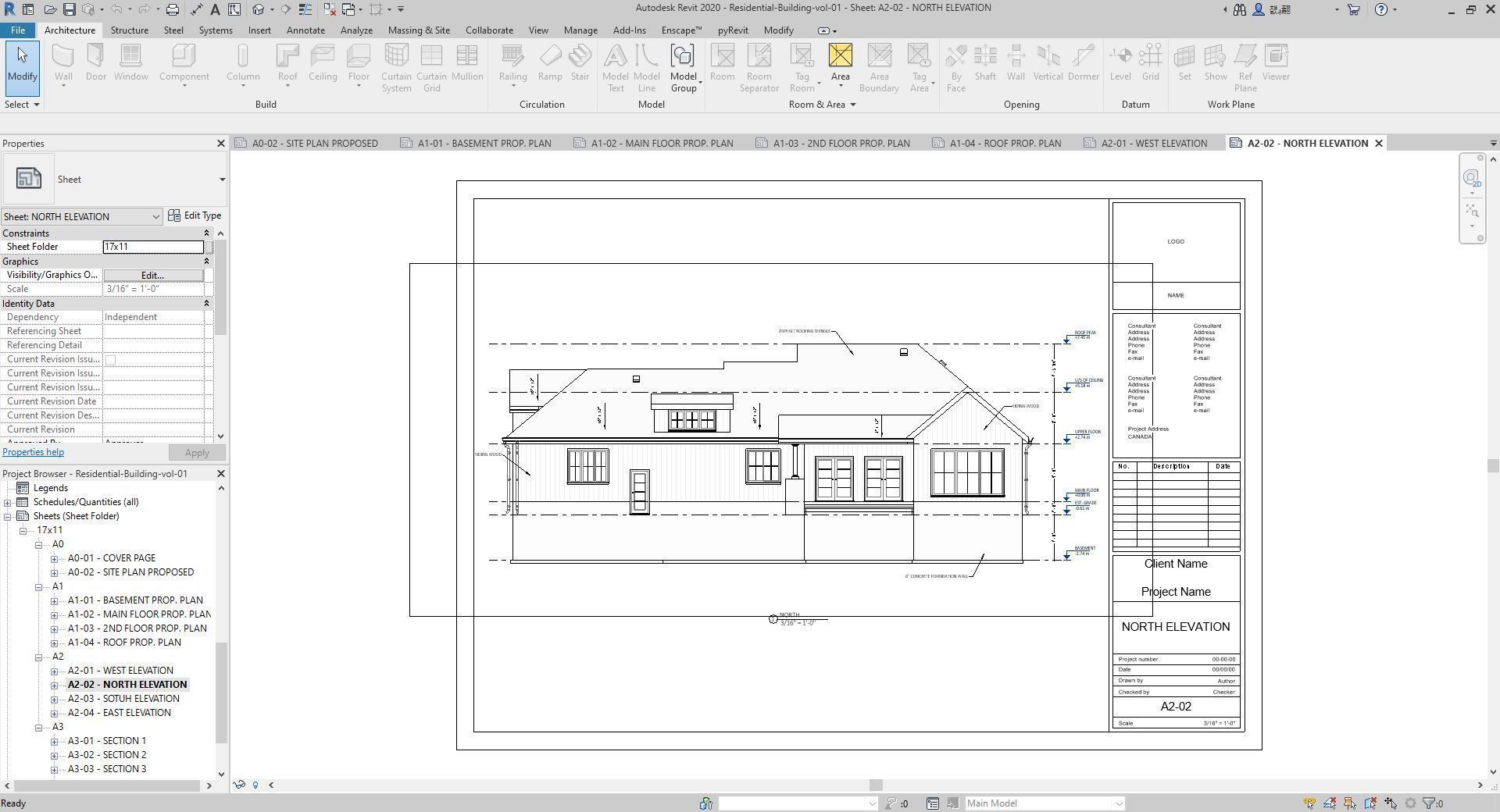Viewport: 1500px width, 812px height.
Task: Select the Level datum tool
Action: [x=1120, y=62]
